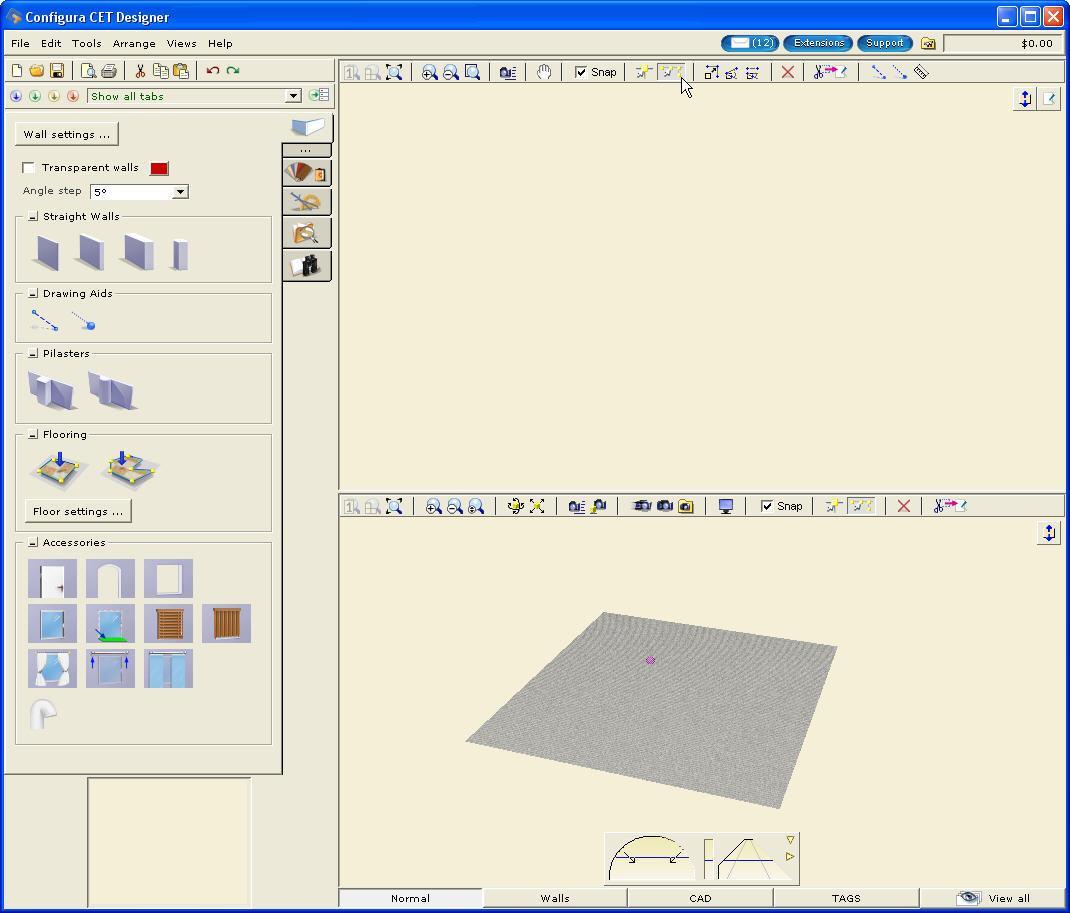Select the Pan hand tool
This screenshot has height=913, width=1070.
(544, 72)
